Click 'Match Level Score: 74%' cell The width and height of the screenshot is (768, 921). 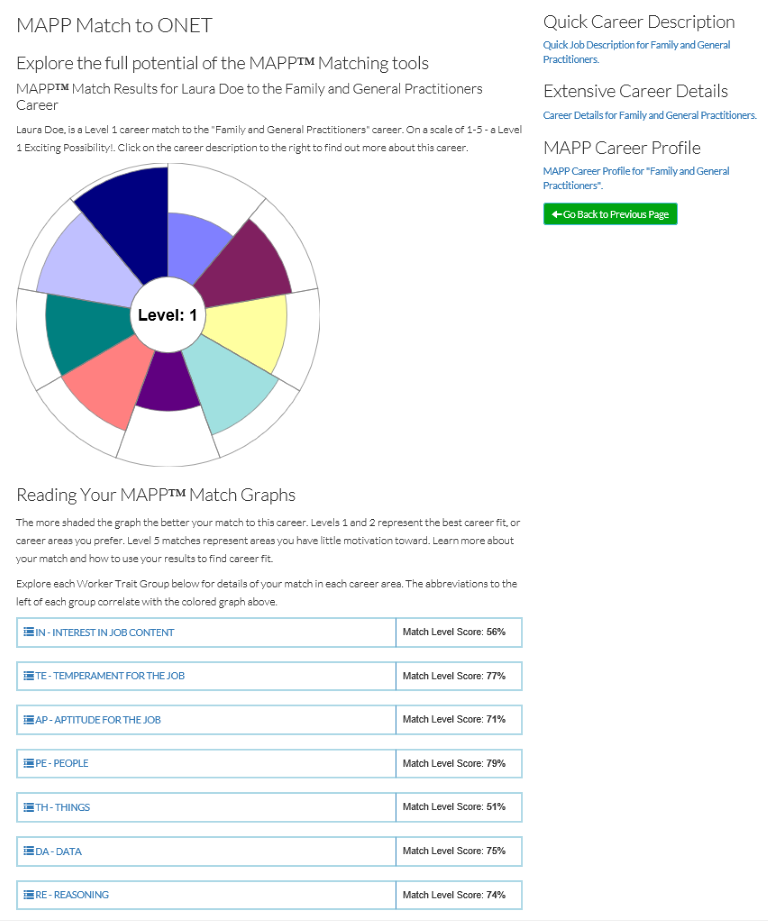[459, 895]
